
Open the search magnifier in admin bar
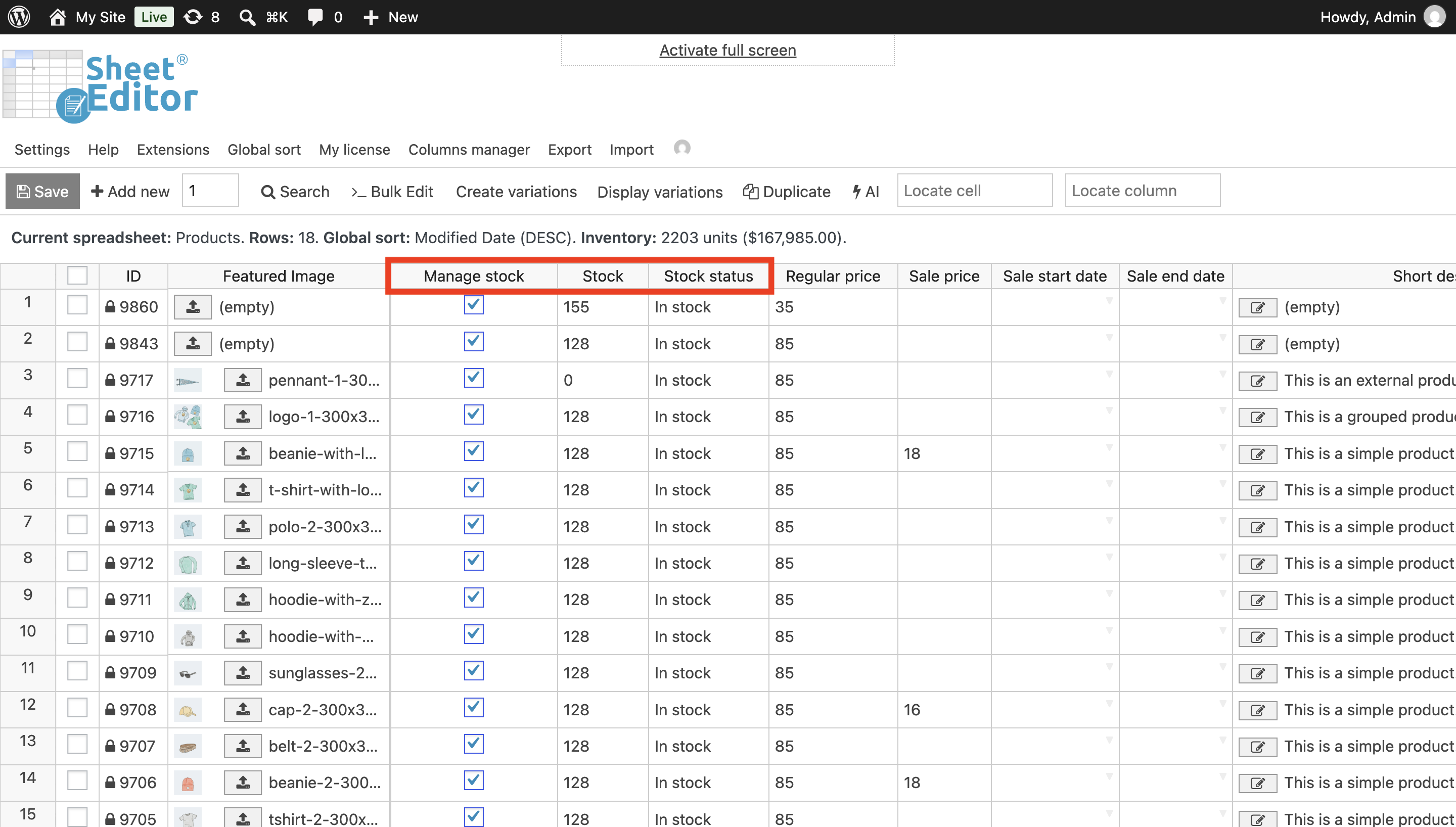(x=247, y=17)
